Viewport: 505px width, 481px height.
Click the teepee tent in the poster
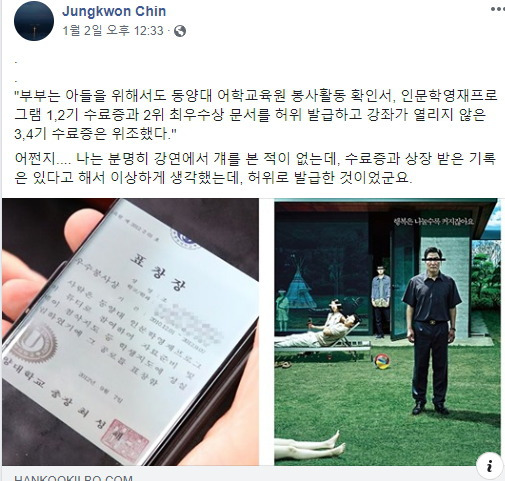[299, 289]
